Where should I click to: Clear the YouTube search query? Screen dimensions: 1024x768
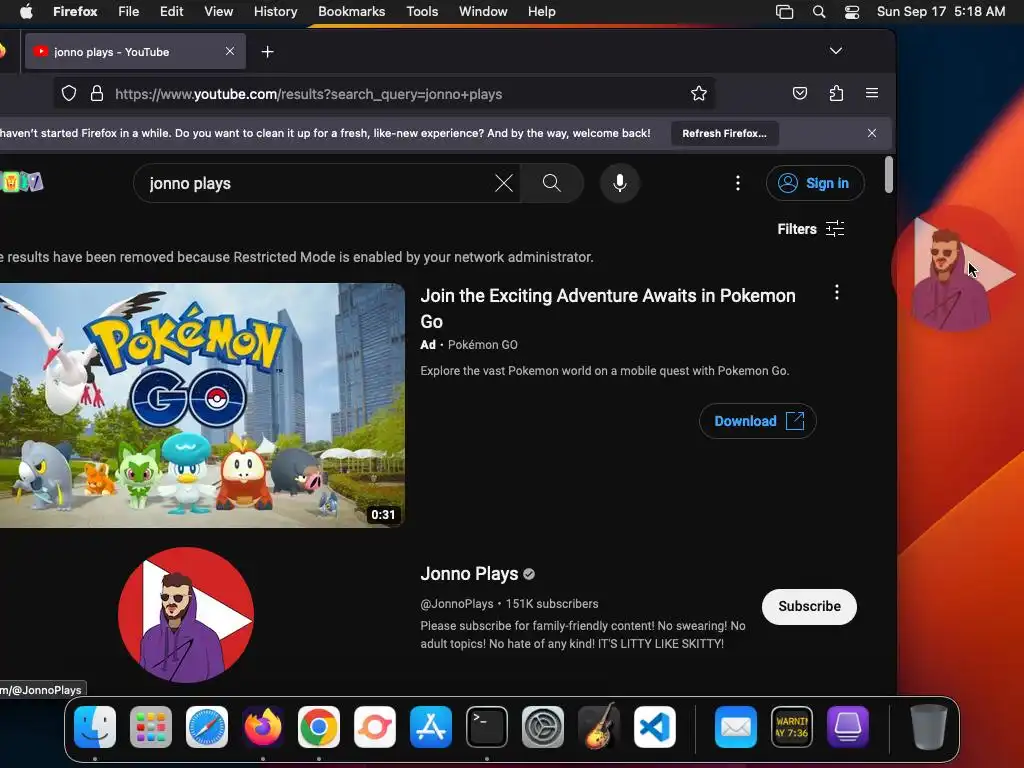[x=504, y=184]
